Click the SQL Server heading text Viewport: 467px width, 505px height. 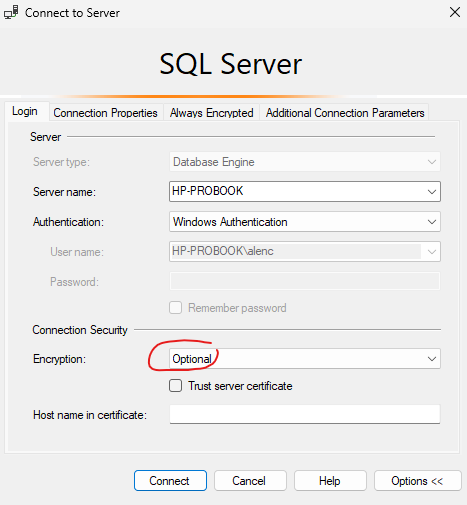pos(231,64)
